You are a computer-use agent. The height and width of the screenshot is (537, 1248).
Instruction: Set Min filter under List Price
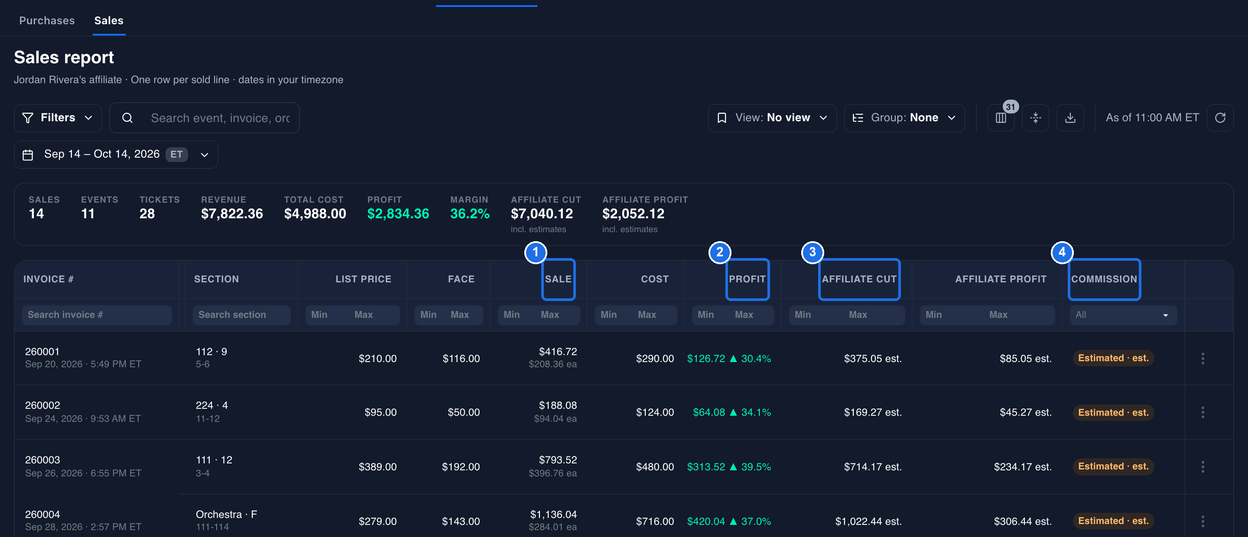(x=327, y=315)
